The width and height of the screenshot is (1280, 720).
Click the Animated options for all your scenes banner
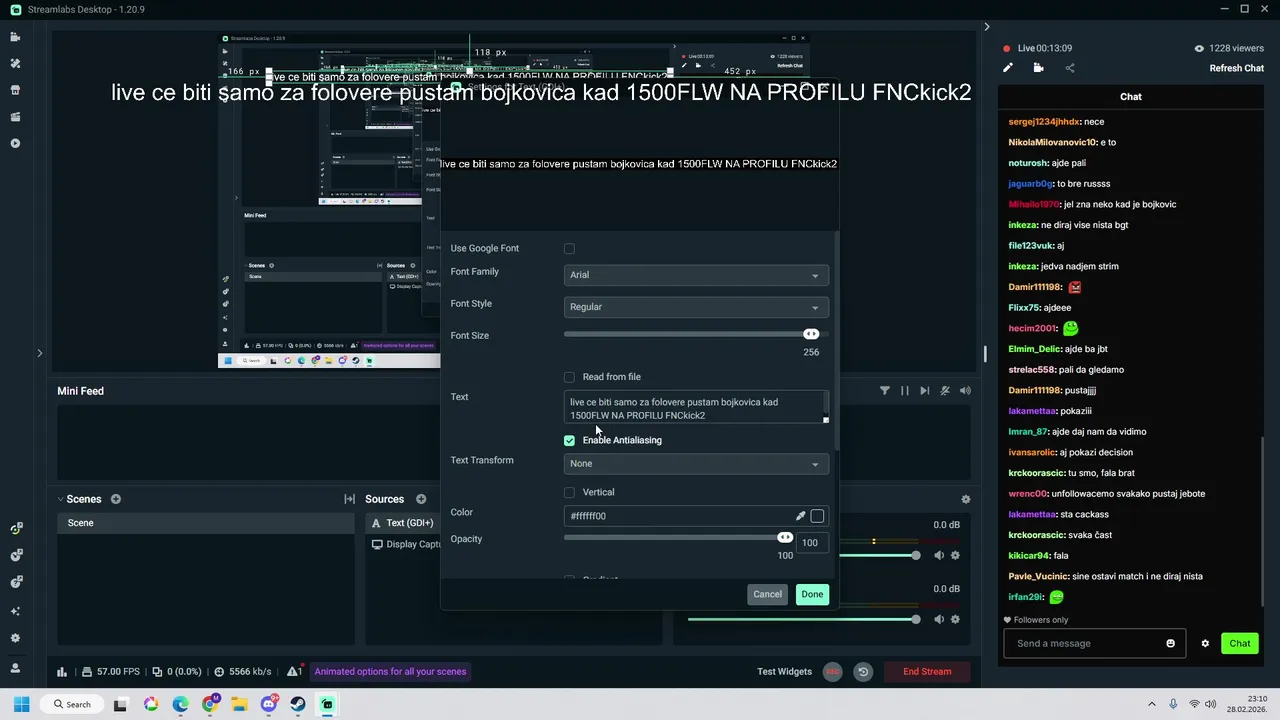[x=390, y=672]
